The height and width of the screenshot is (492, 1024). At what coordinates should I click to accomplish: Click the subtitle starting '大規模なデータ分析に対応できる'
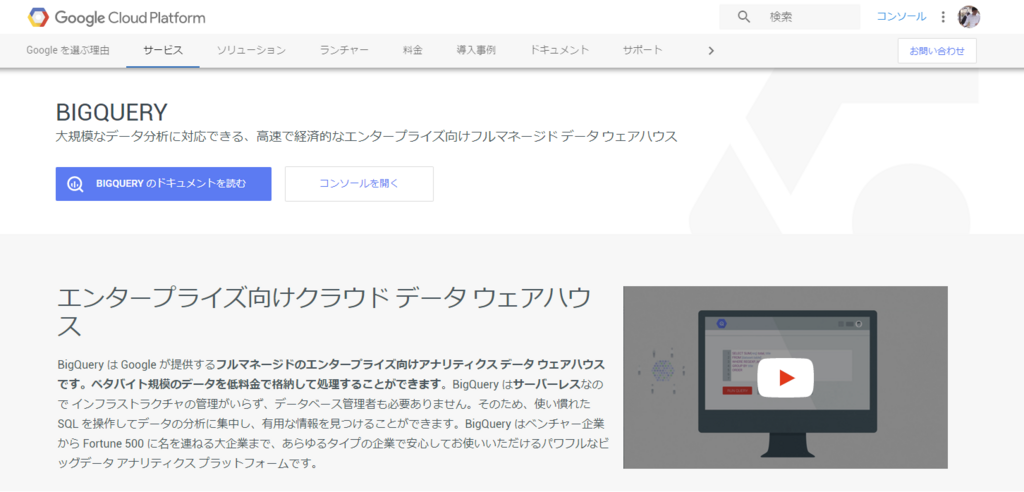pyautogui.click(x=366, y=137)
